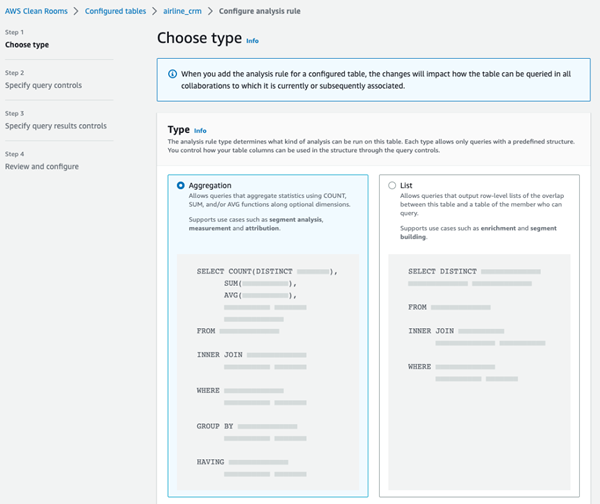Jump to Specify query controls step
Viewport: 600px width, 504px height.
click(43, 85)
